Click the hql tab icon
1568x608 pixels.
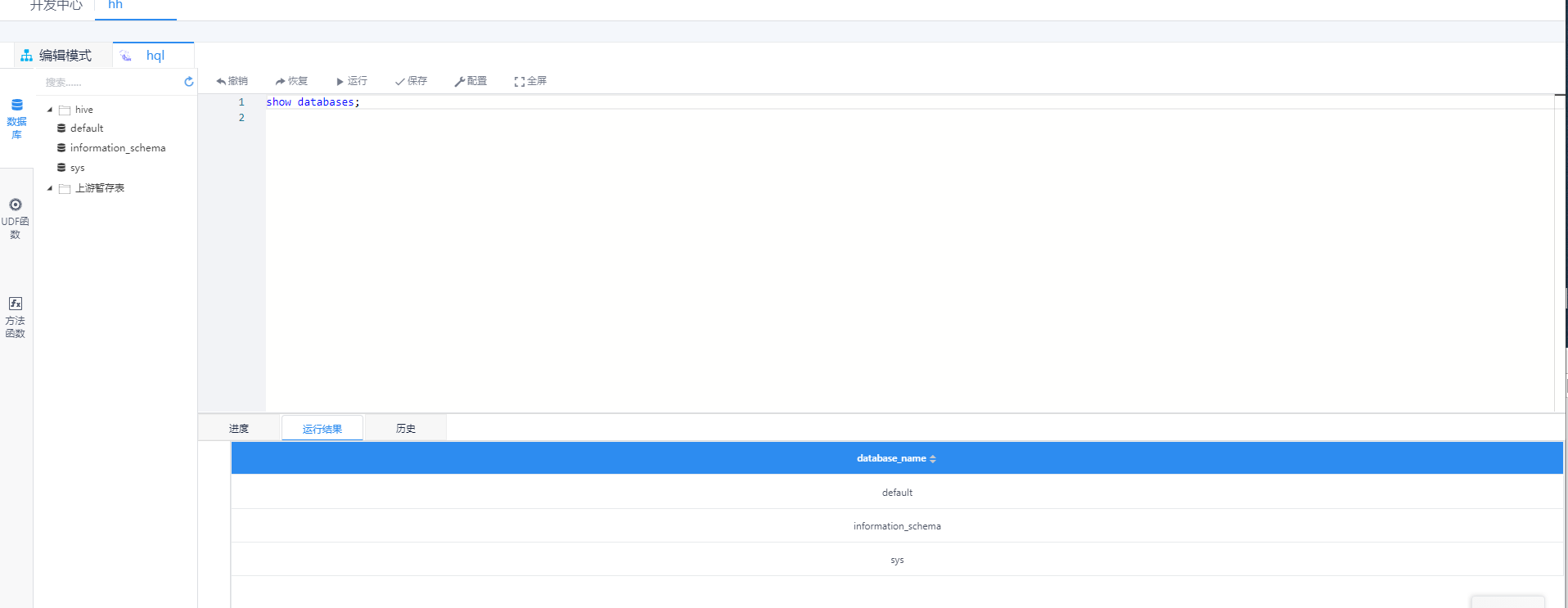click(x=125, y=56)
